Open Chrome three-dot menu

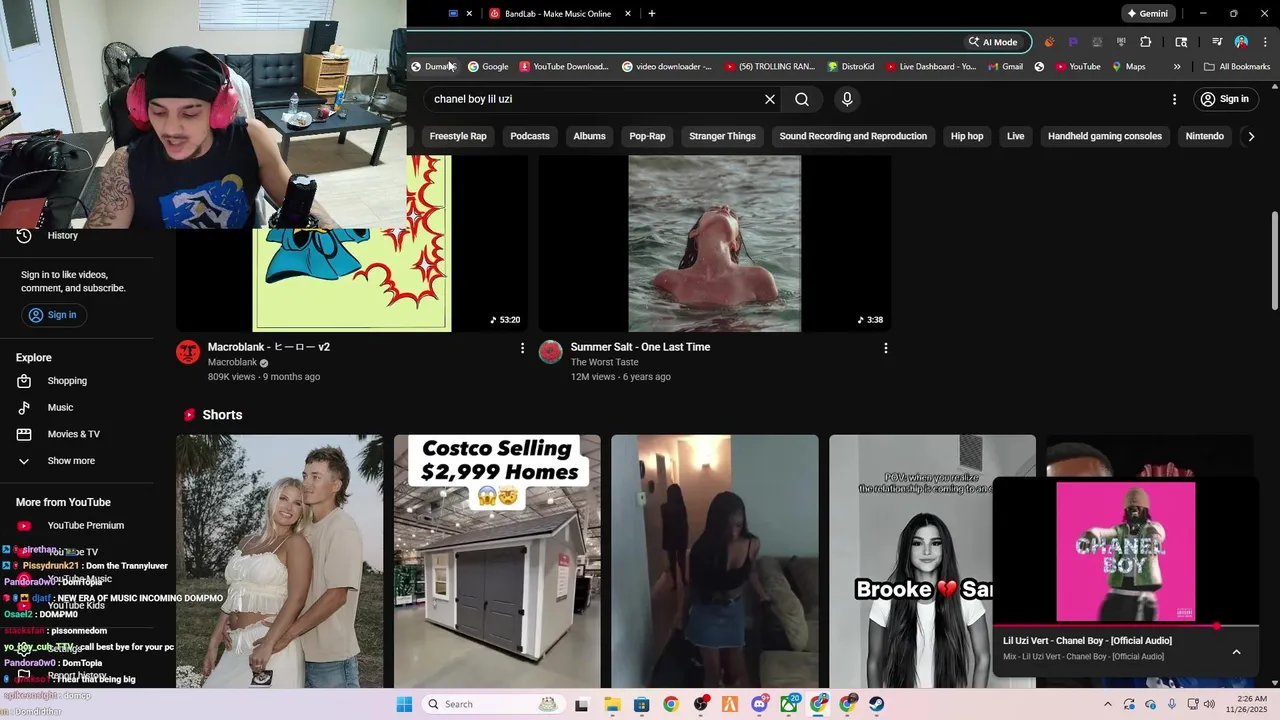1265,42
